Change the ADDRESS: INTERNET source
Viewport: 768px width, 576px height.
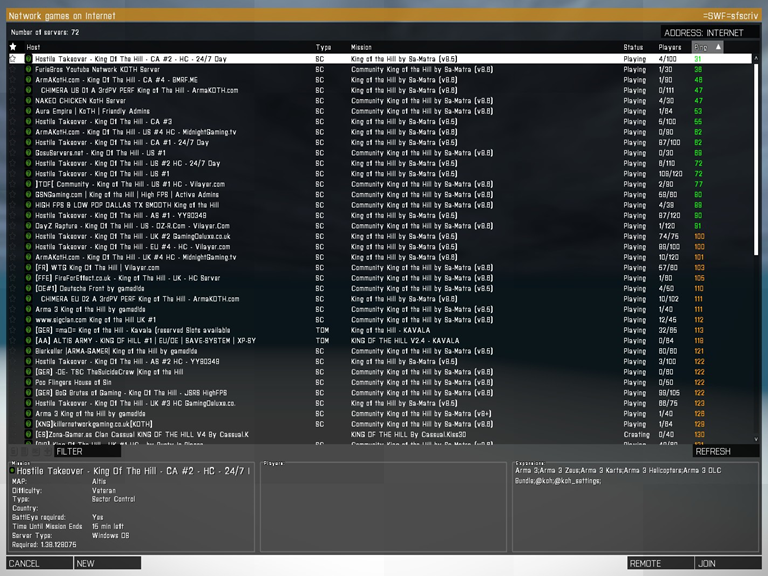click(x=710, y=33)
